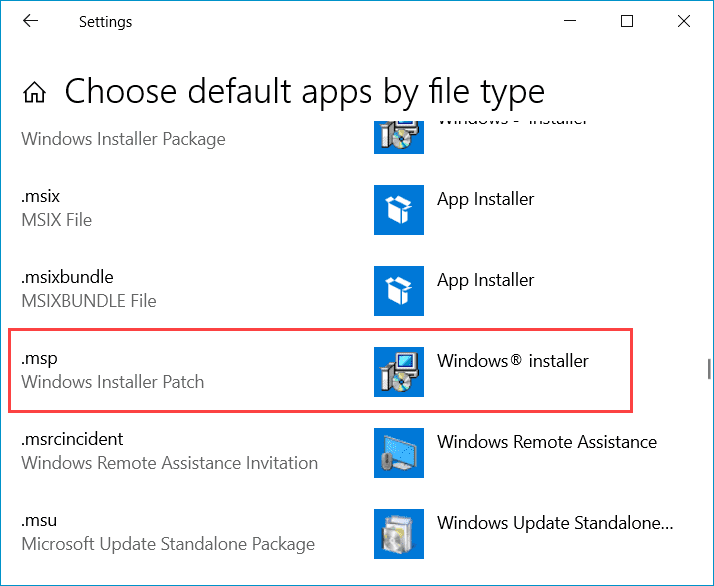The image size is (714, 586).
Task: Click the MSIX File description
Action: click(56, 220)
